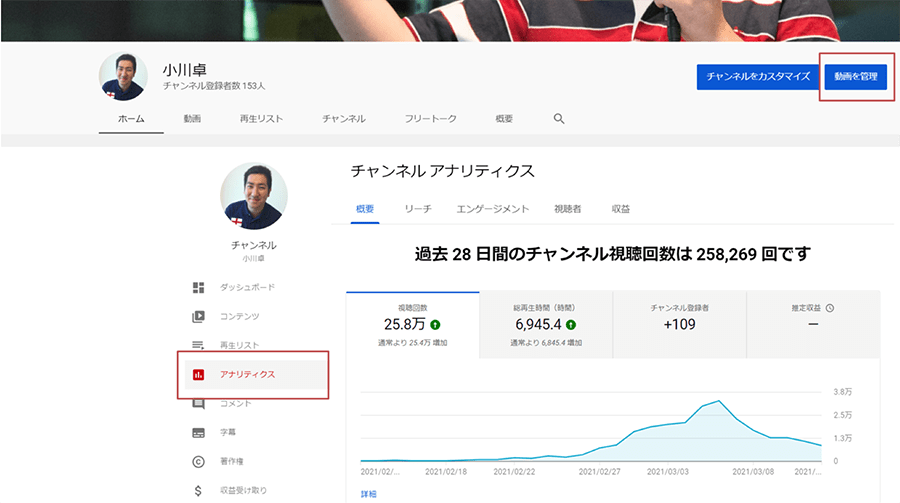Open コンテンツ in the sidebar
This screenshot has width=900, height=503.
click(239, 316)
